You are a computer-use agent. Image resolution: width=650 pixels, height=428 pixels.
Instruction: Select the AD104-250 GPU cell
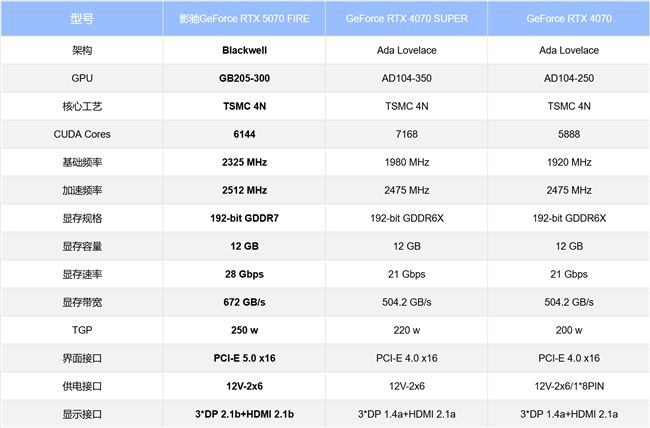[x=569, y=78]
